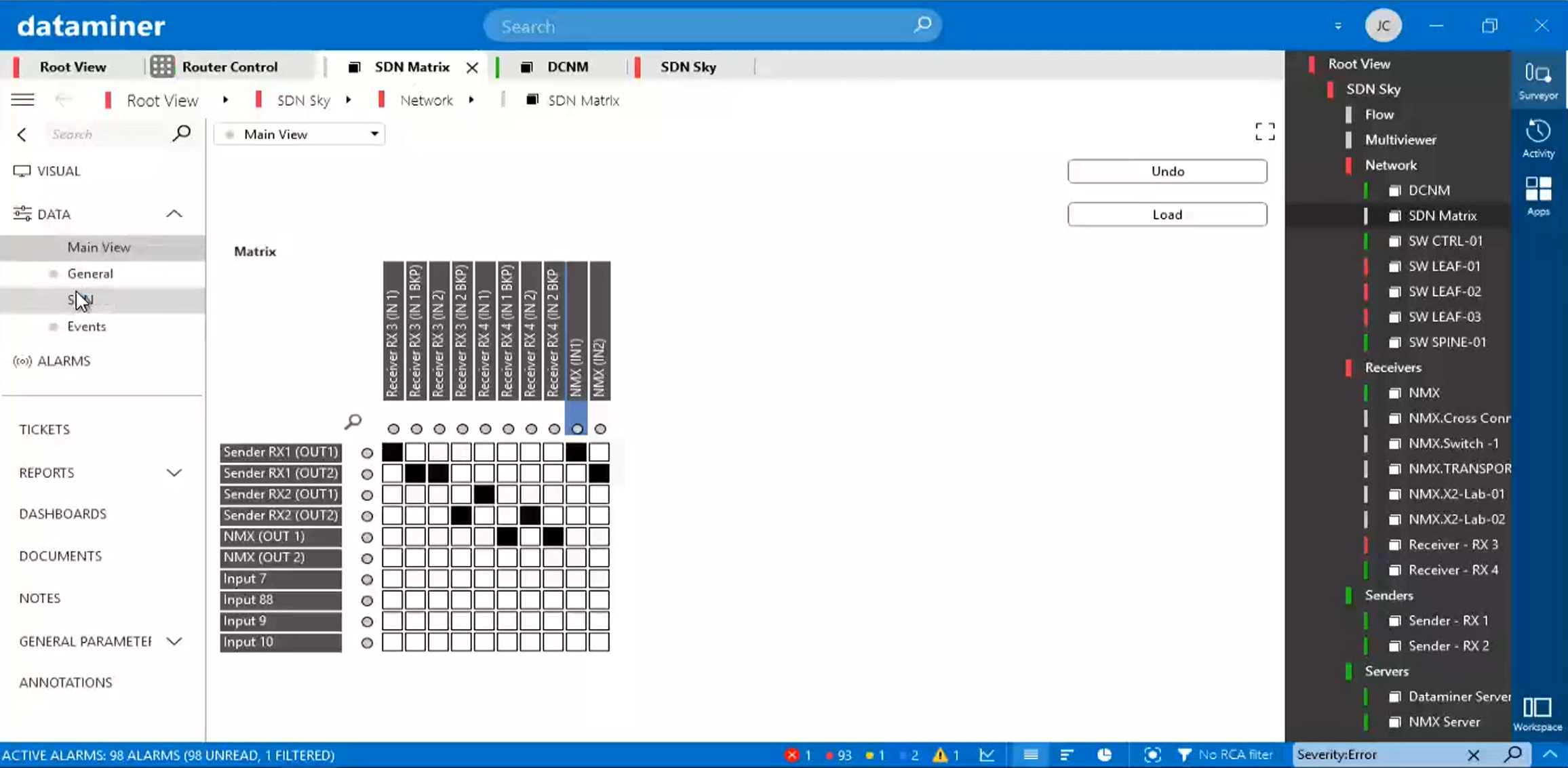Select SW LEAF-02 in Surveyor tree

click(1445, 291)
